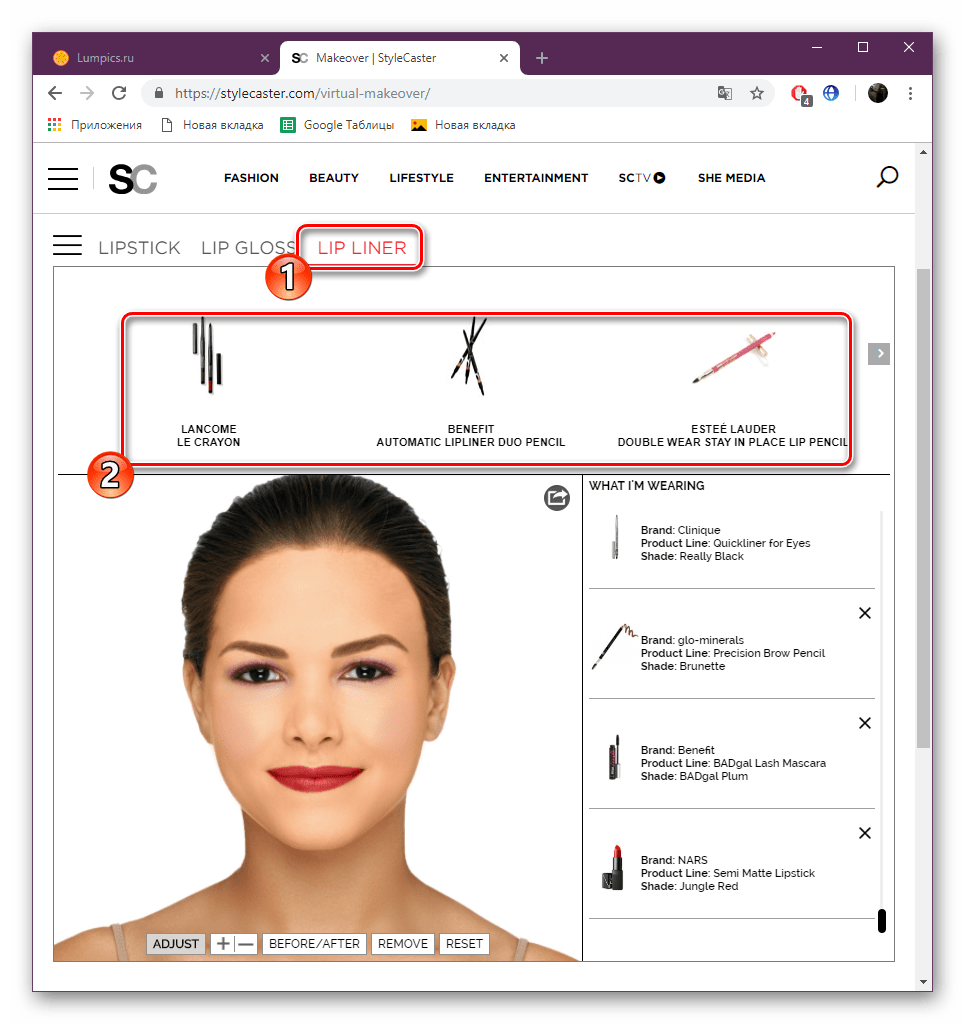
Task: Choose Benefit Automatic Lipliner Duo Pencil
Action: (471, 382)
